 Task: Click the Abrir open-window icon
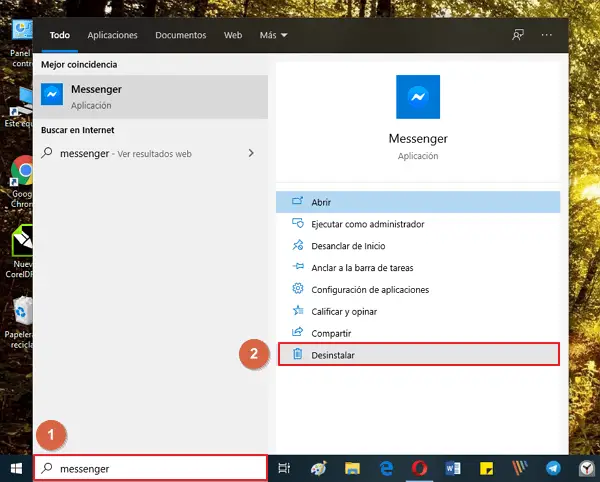(297, 201)
